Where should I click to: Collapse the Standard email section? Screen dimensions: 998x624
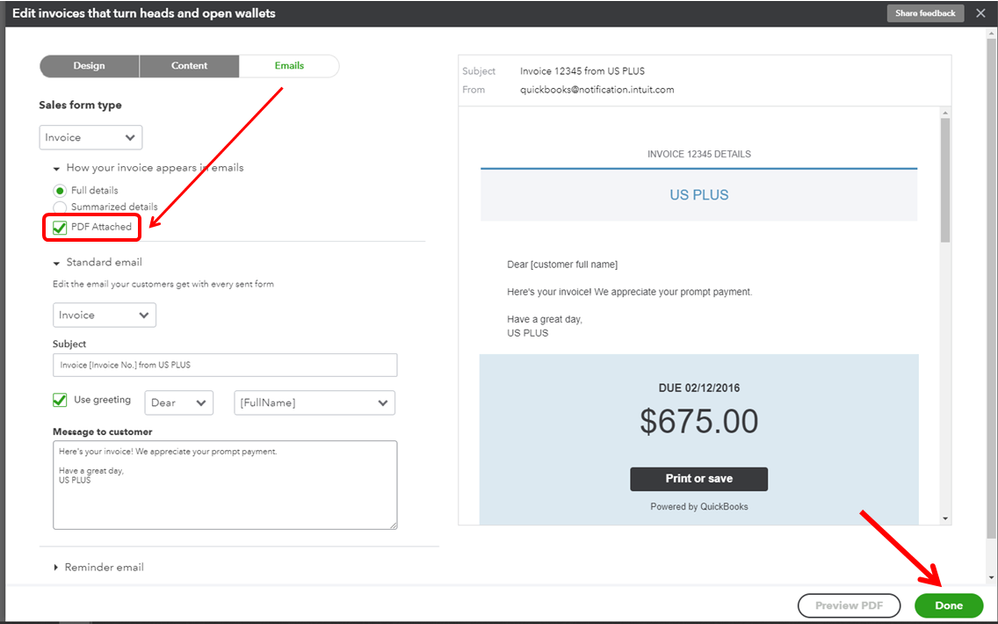click(55, 262)
